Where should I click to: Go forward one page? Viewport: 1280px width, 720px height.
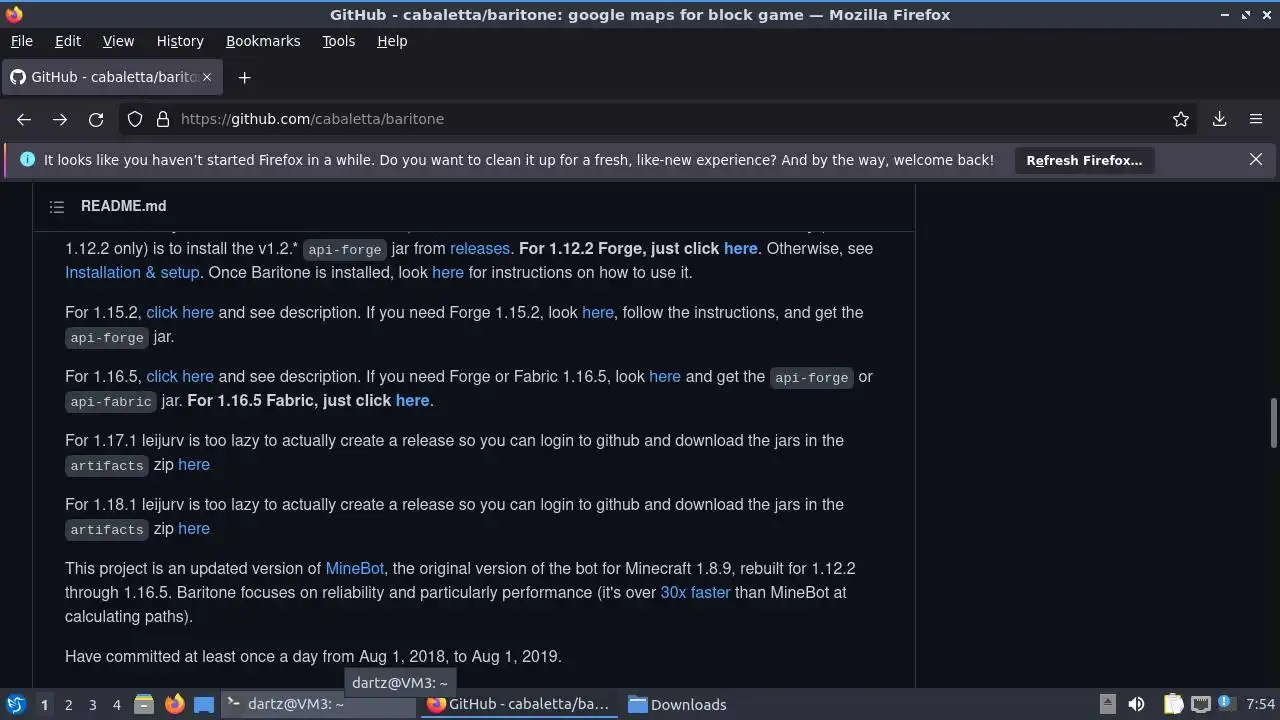click(x=60, y=119)
